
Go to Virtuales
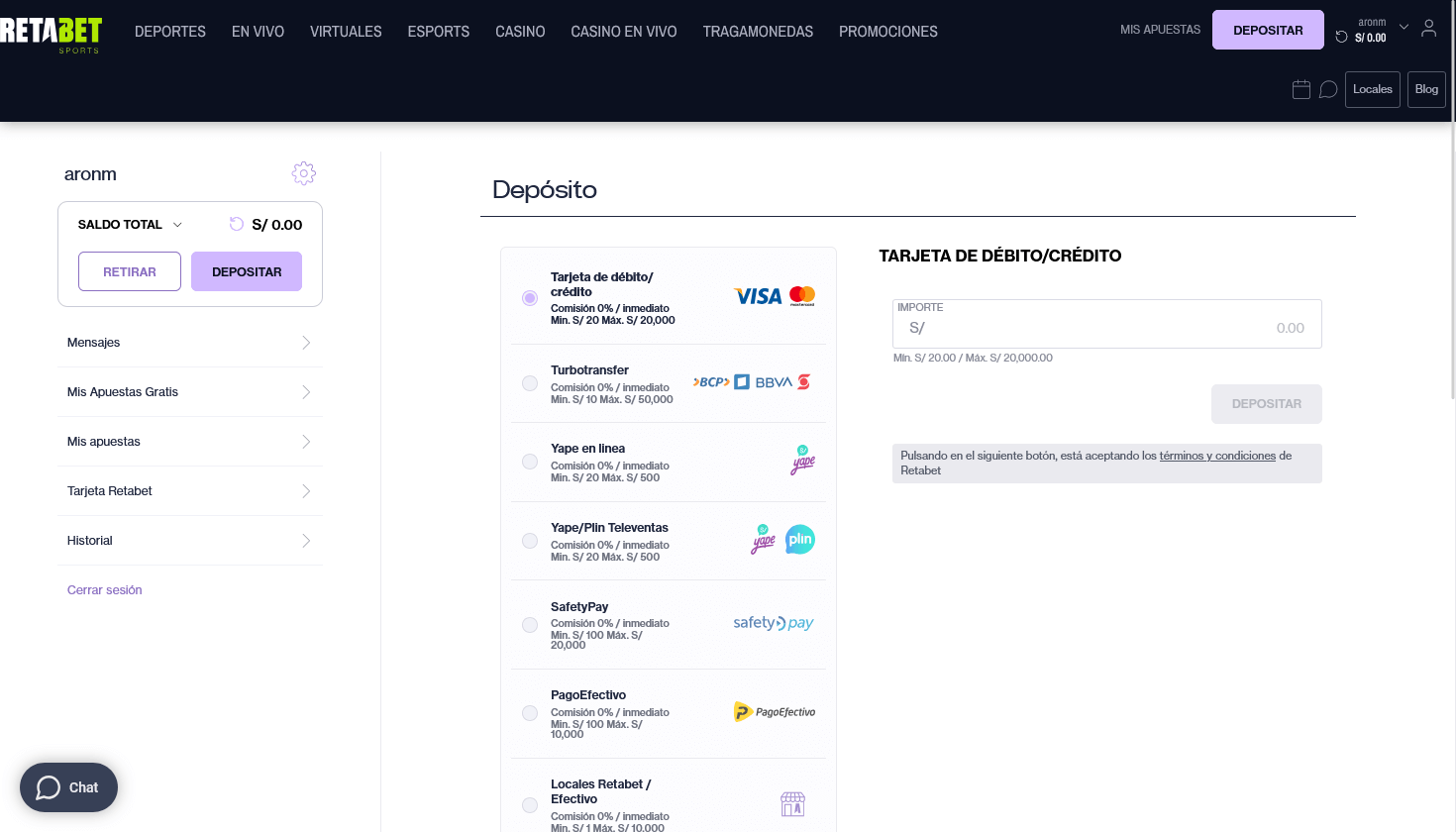[x=346, y=32]
